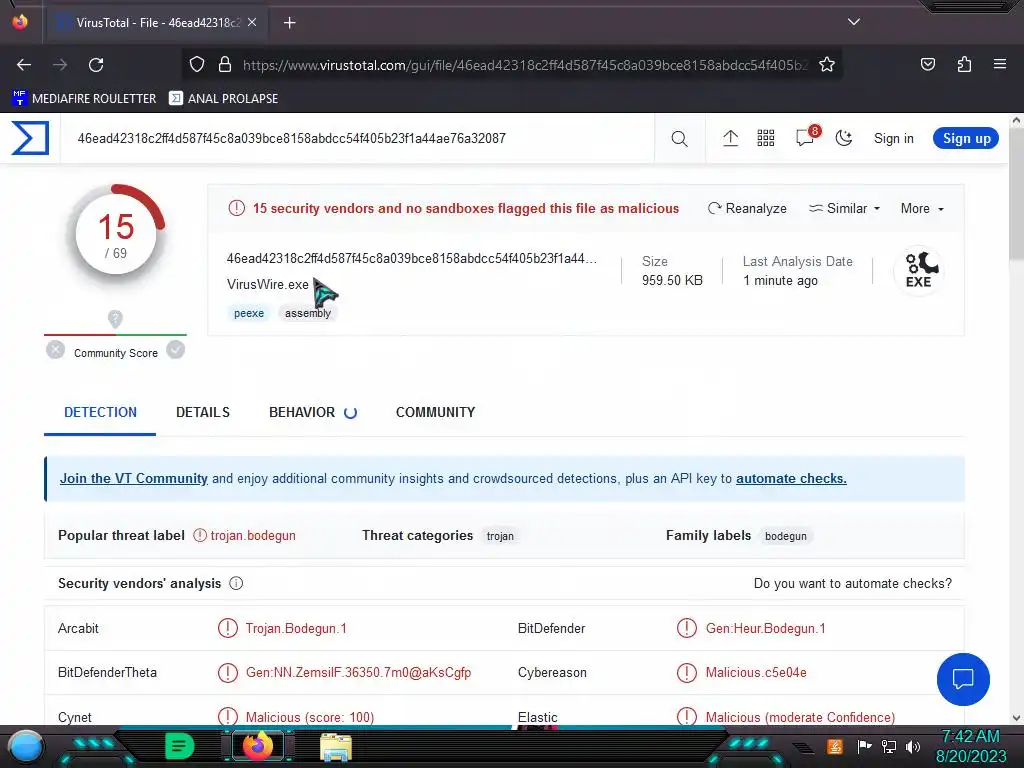Downvote using community score X
Image resolution: width=1024 pixels, height=768 pixels.
[x=56, y=350]
